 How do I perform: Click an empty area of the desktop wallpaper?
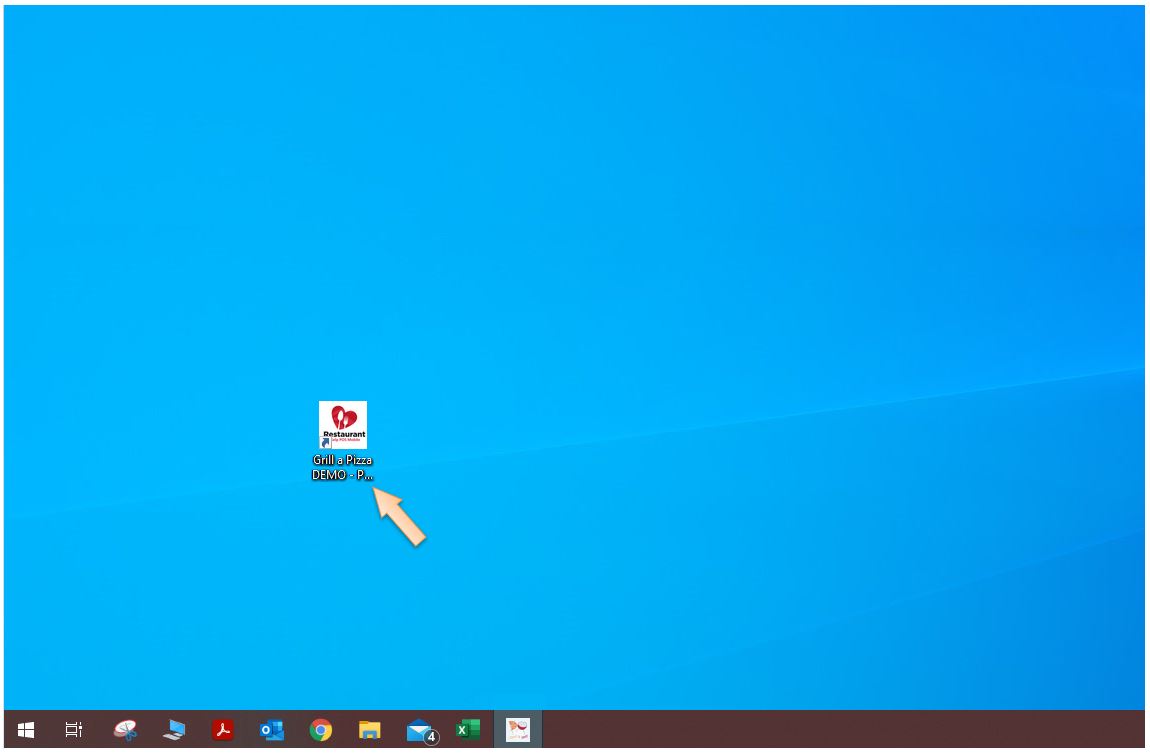pos(750,250)
